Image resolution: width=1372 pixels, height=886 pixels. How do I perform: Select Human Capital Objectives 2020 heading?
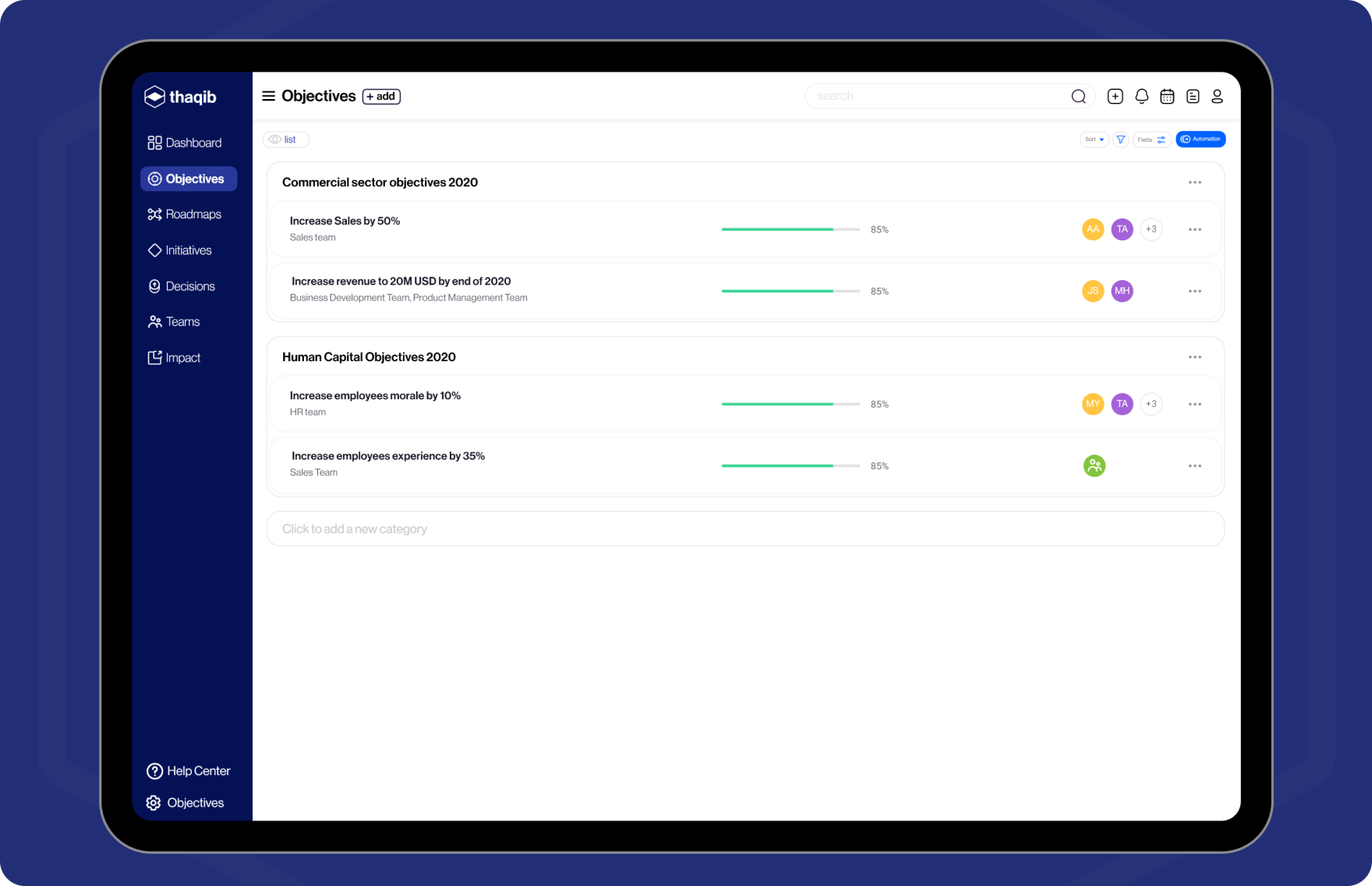pyautogui.click(x=369, y=357)
